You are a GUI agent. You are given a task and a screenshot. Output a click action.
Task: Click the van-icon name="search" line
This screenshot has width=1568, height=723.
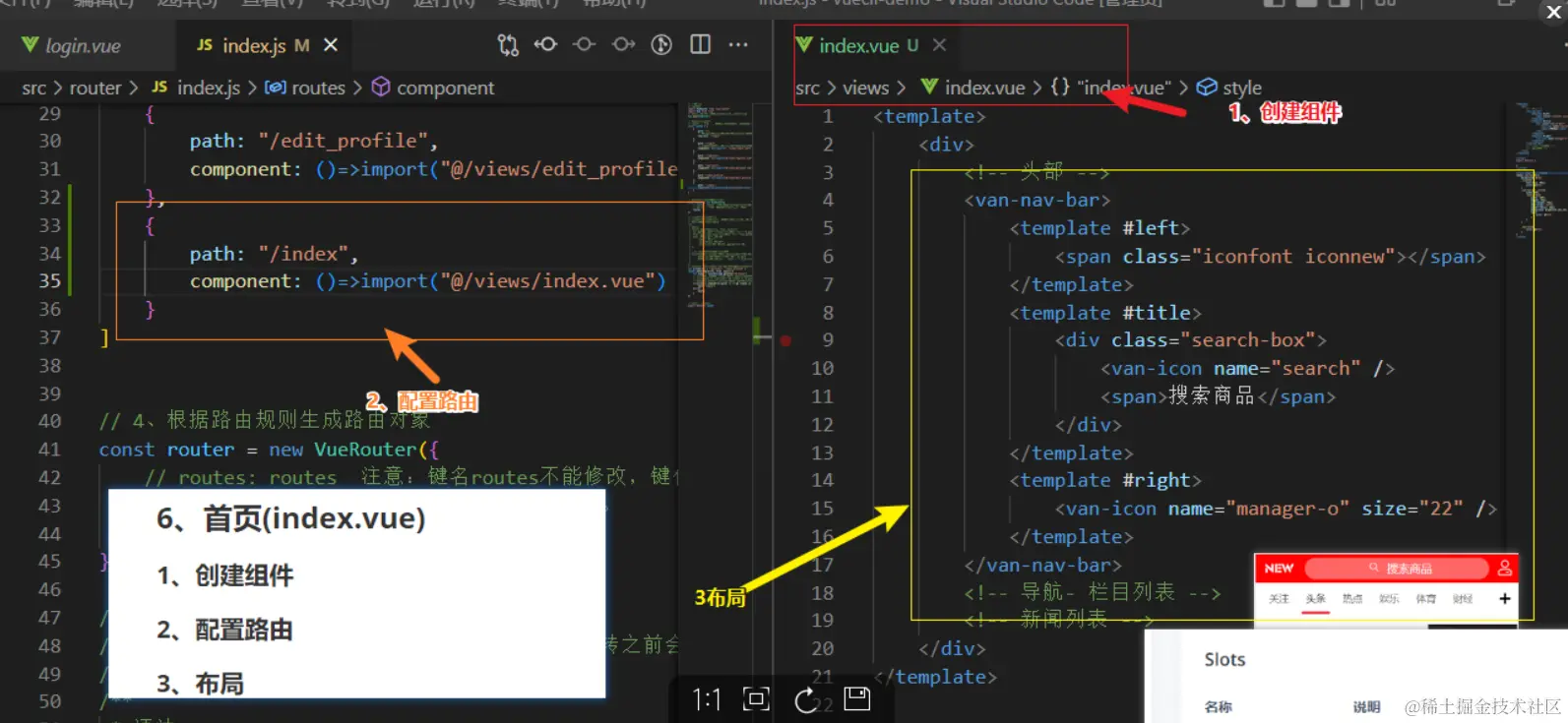(1247, 369)
